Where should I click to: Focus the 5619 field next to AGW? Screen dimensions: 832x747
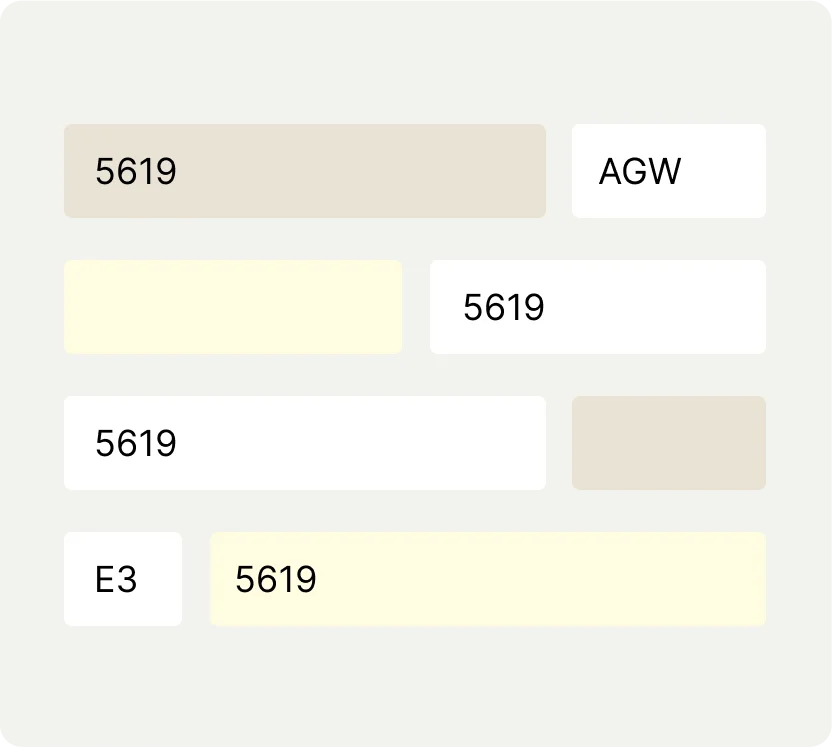[305, 171]
